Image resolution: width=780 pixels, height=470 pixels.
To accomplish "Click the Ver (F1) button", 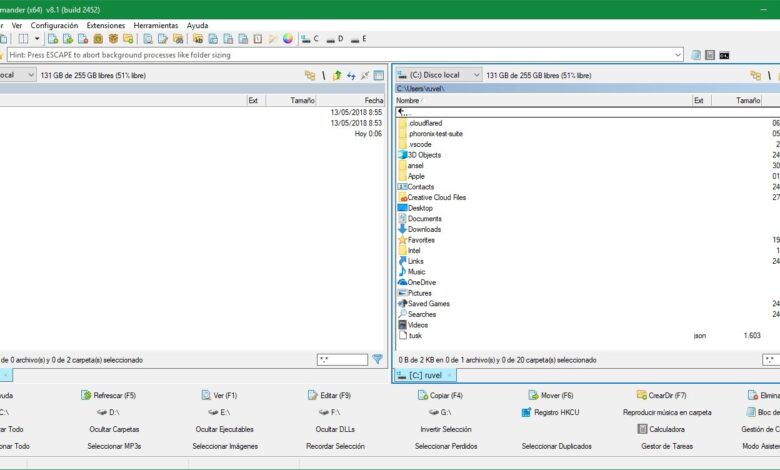I will [219, 395].
